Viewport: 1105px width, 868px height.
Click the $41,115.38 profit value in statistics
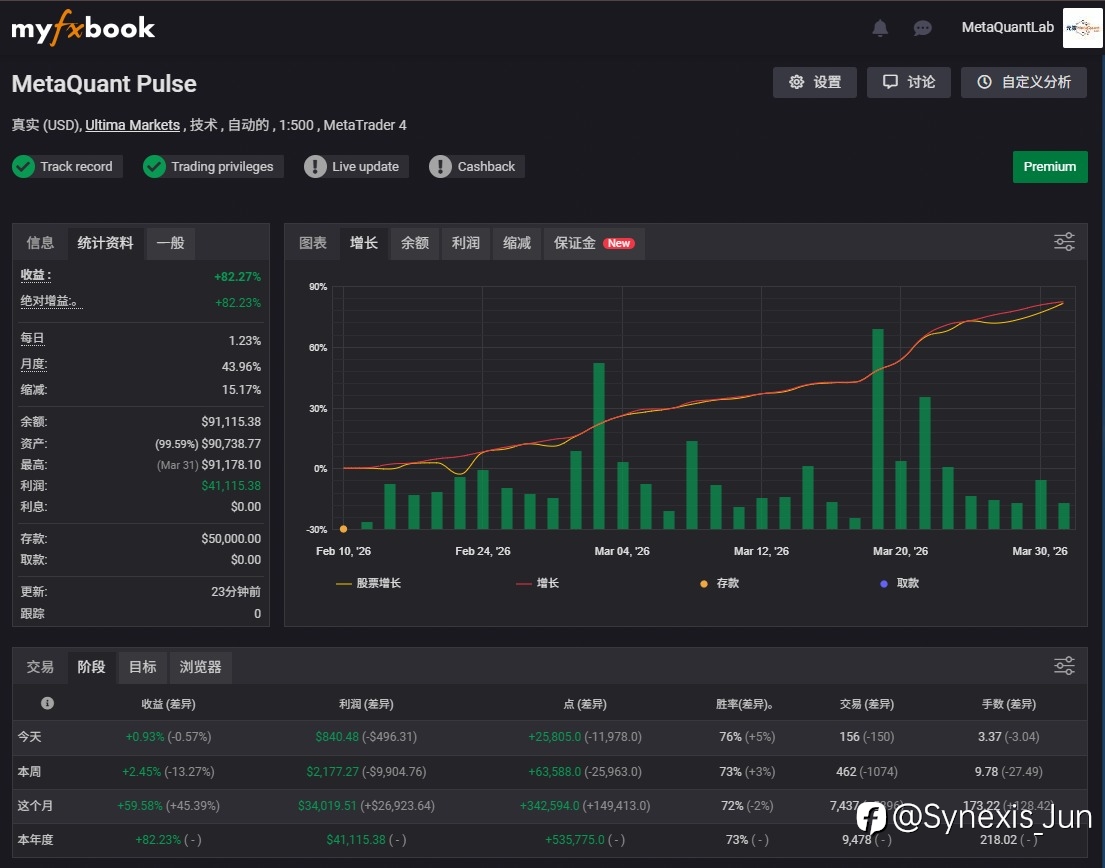pos(231,485)
